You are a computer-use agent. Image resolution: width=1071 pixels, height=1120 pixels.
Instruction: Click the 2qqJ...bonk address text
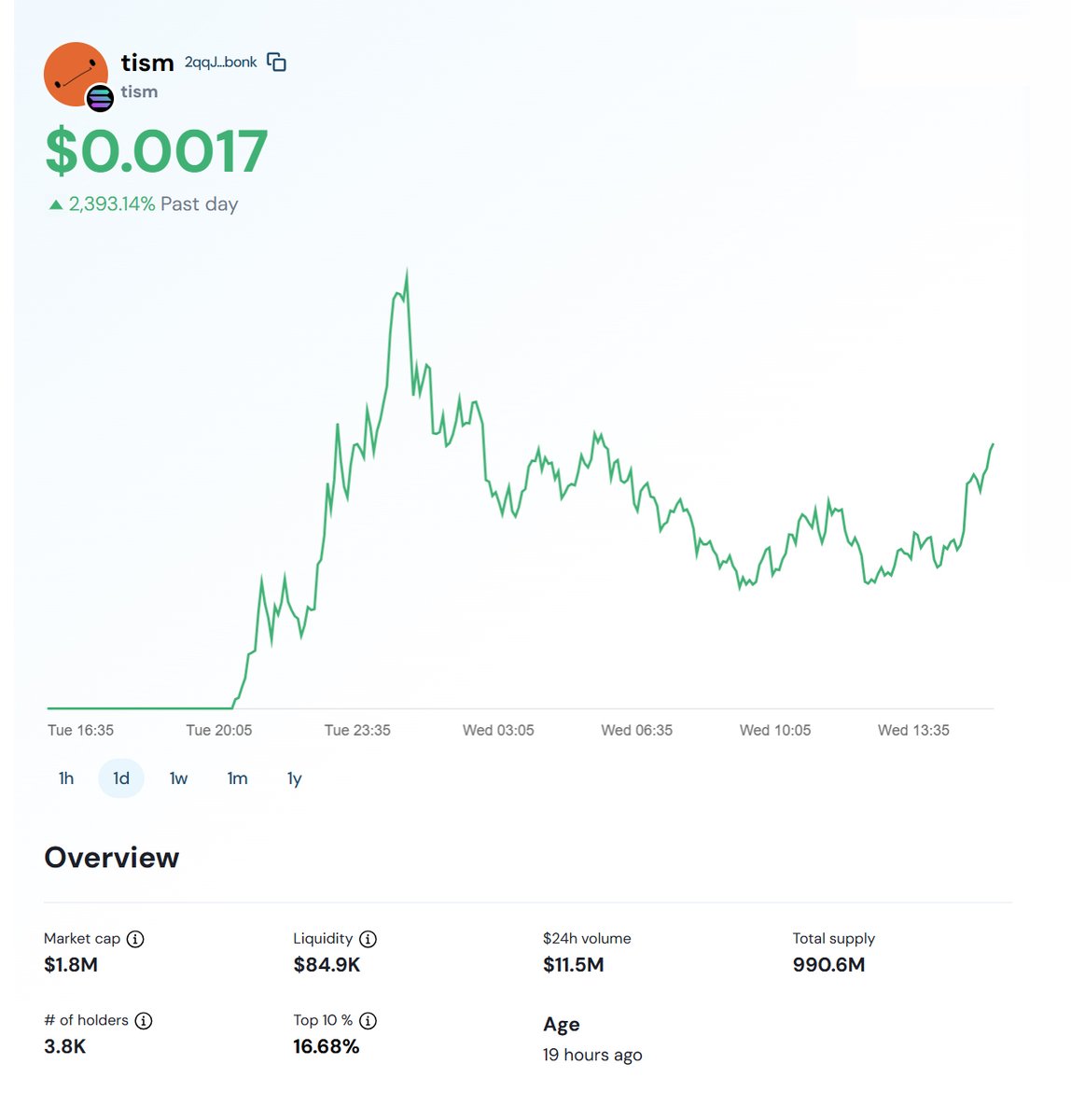pos(221,63)
